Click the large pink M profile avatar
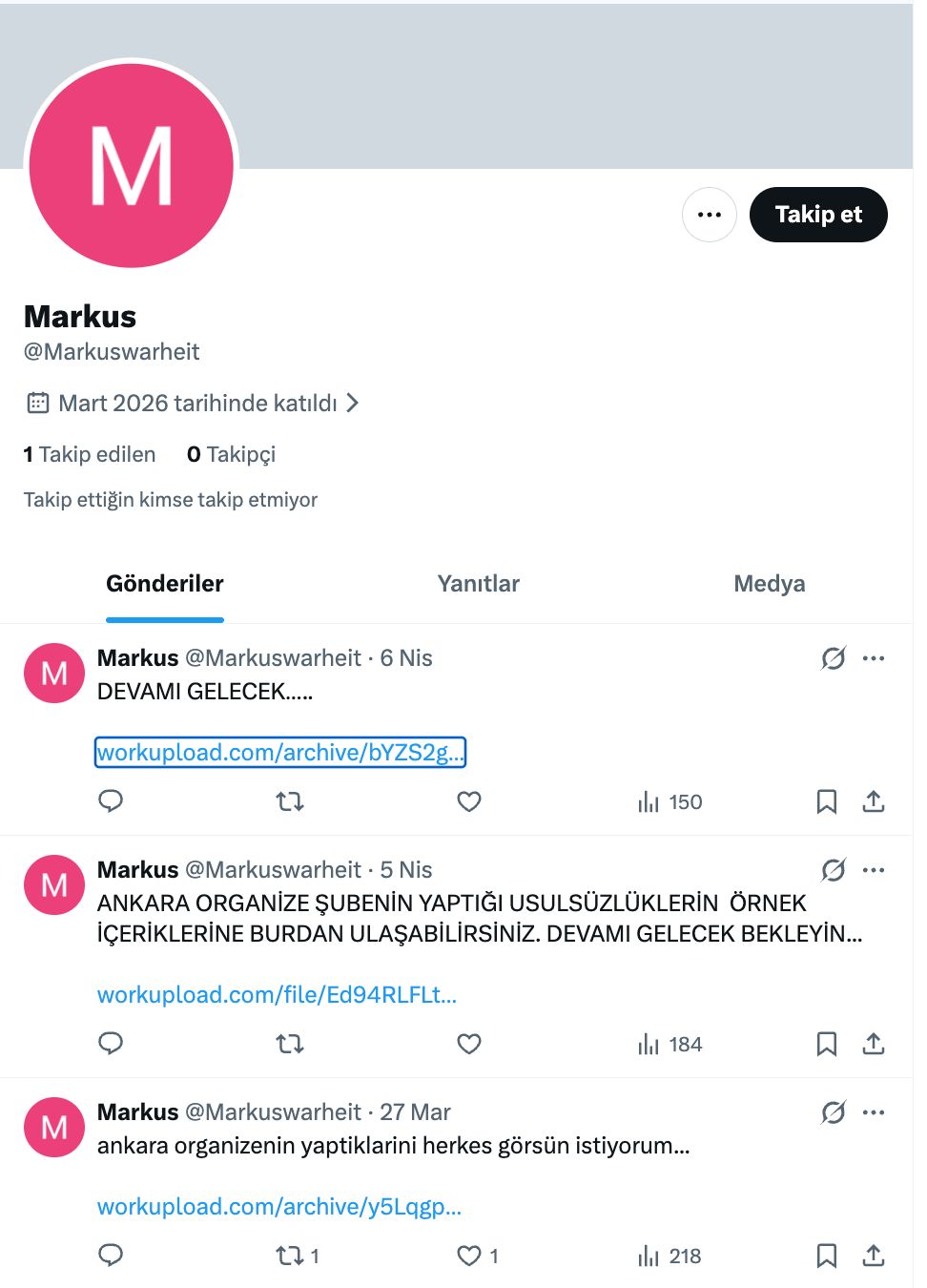 tap(132, 166)
